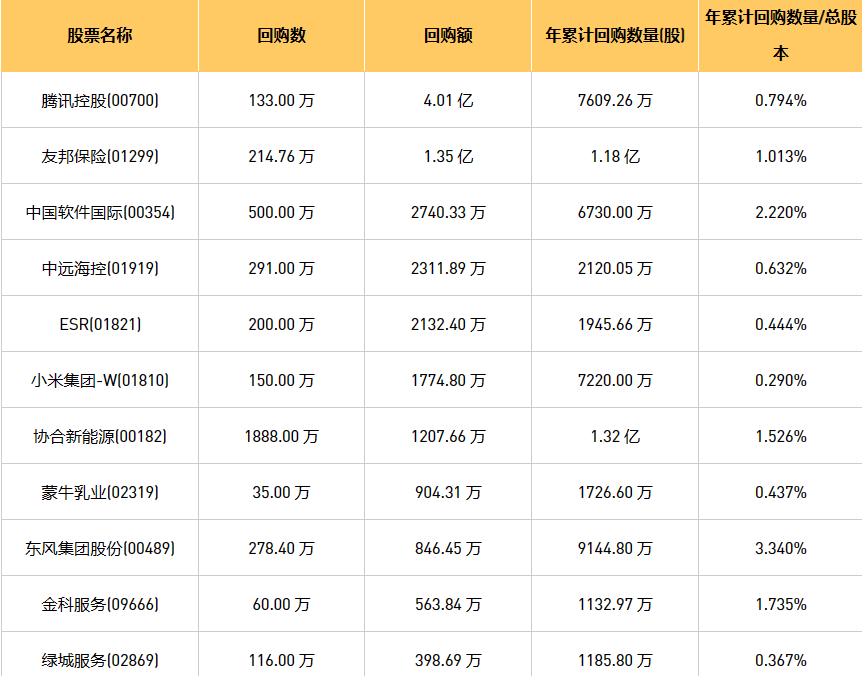This screenshot has height=676, width=862.
Task: Click the 2120.05 万 cumulative buyback cell
Action: [615, 269]
